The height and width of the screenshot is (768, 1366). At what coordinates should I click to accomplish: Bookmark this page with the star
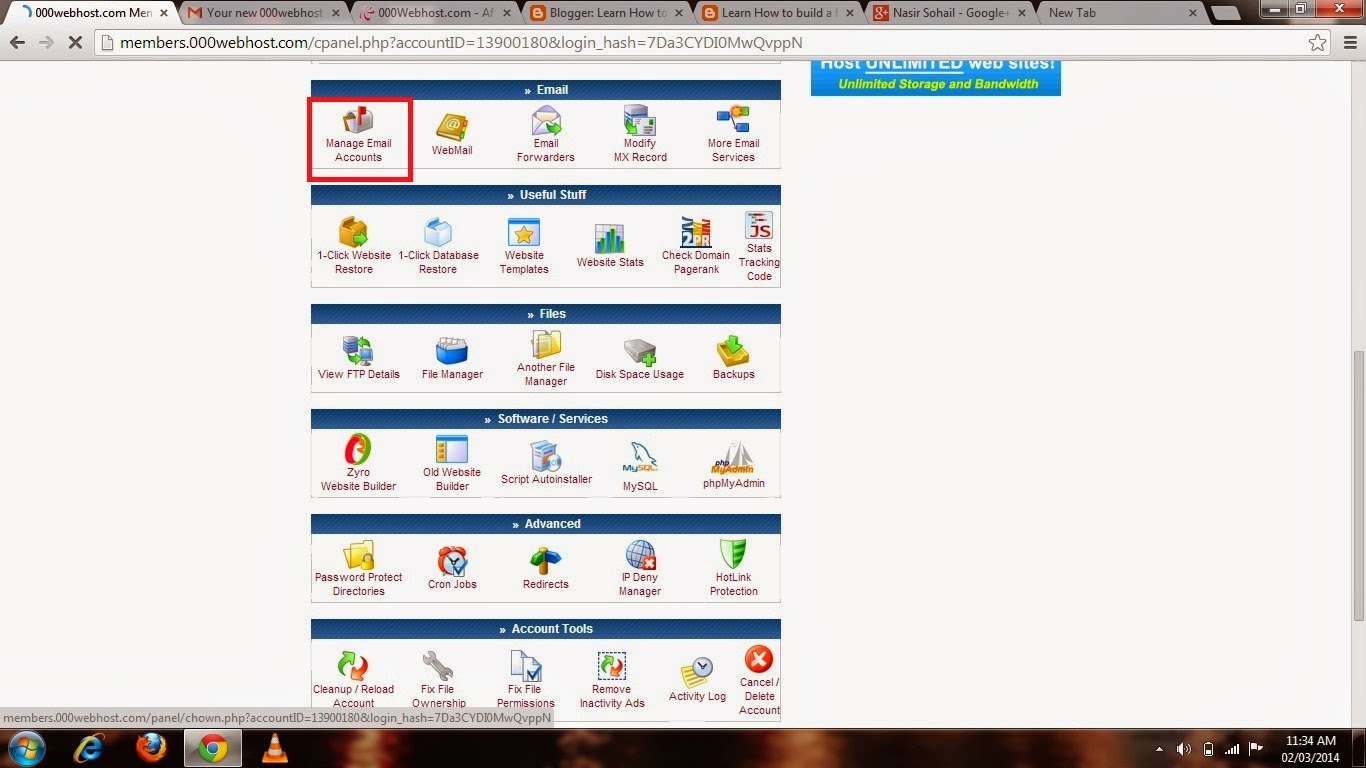point(1317,43)
